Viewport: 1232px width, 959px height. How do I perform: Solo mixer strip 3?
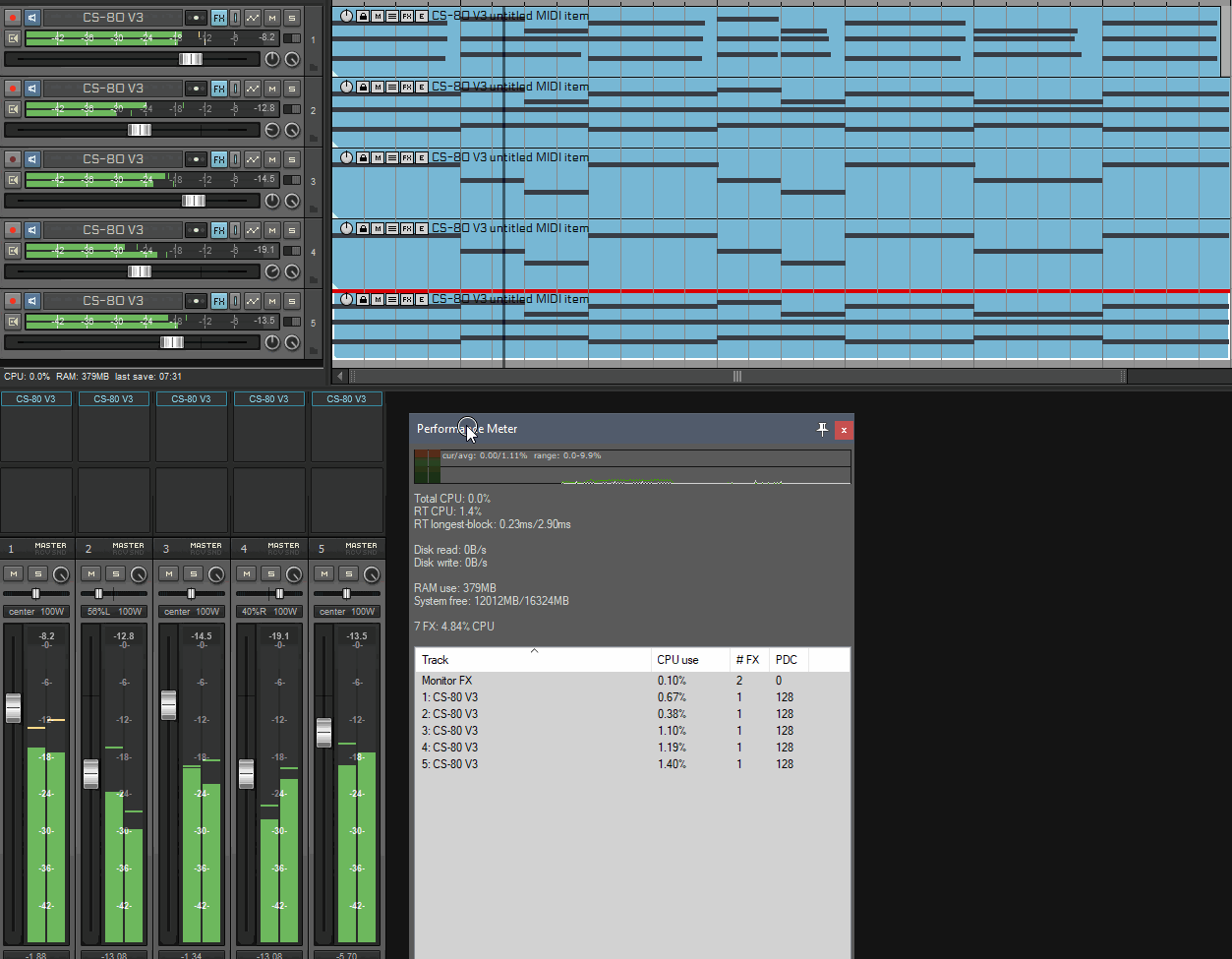tap(193, 573)
